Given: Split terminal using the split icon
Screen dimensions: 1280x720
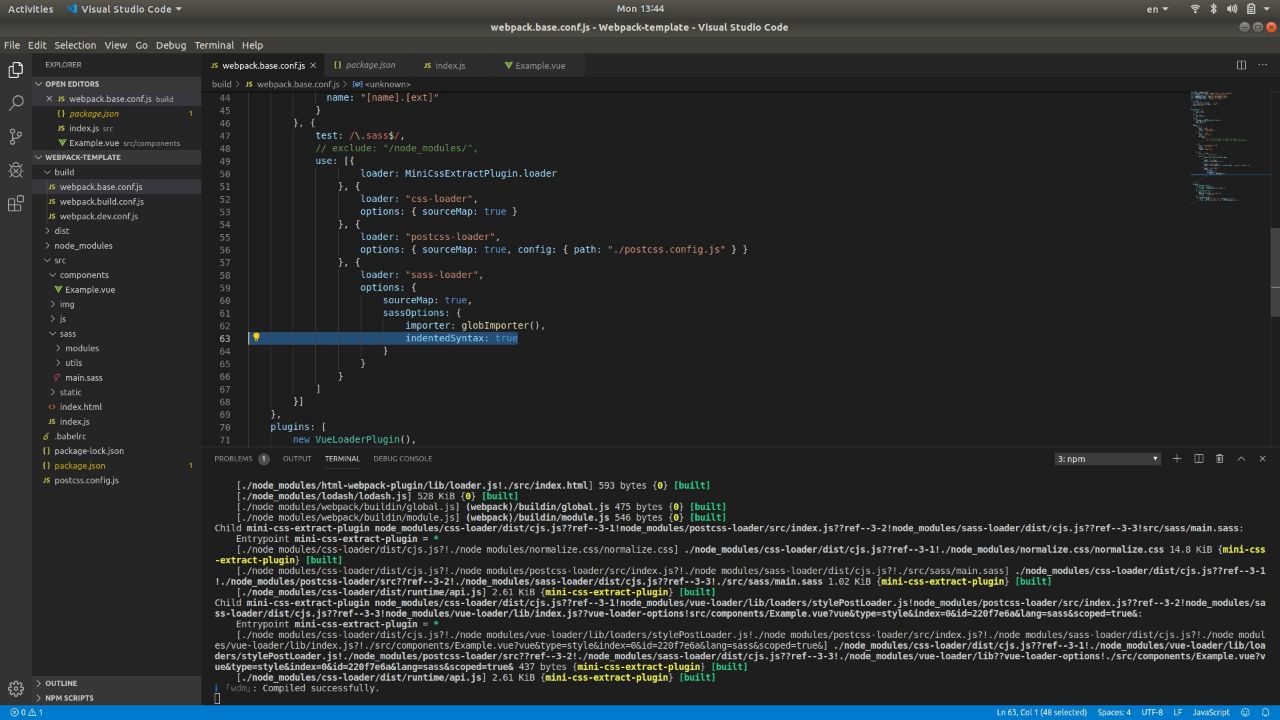Looking at the screenshot, I should tap(1198, 459).
